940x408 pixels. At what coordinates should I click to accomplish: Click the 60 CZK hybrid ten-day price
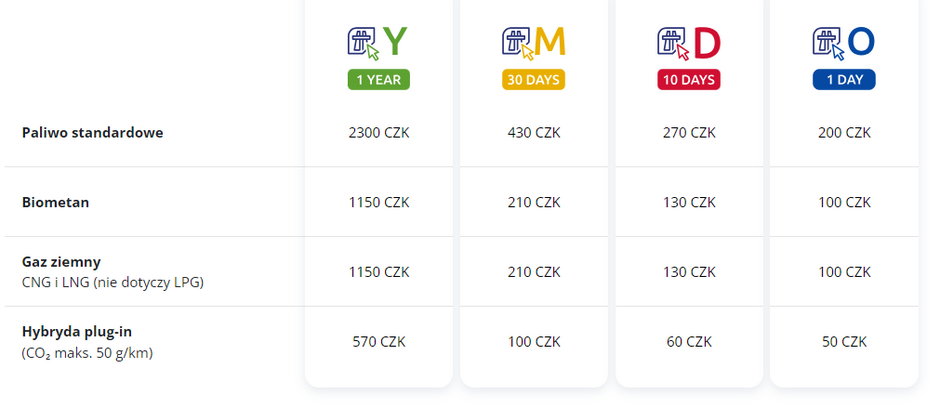pos(689,342)
